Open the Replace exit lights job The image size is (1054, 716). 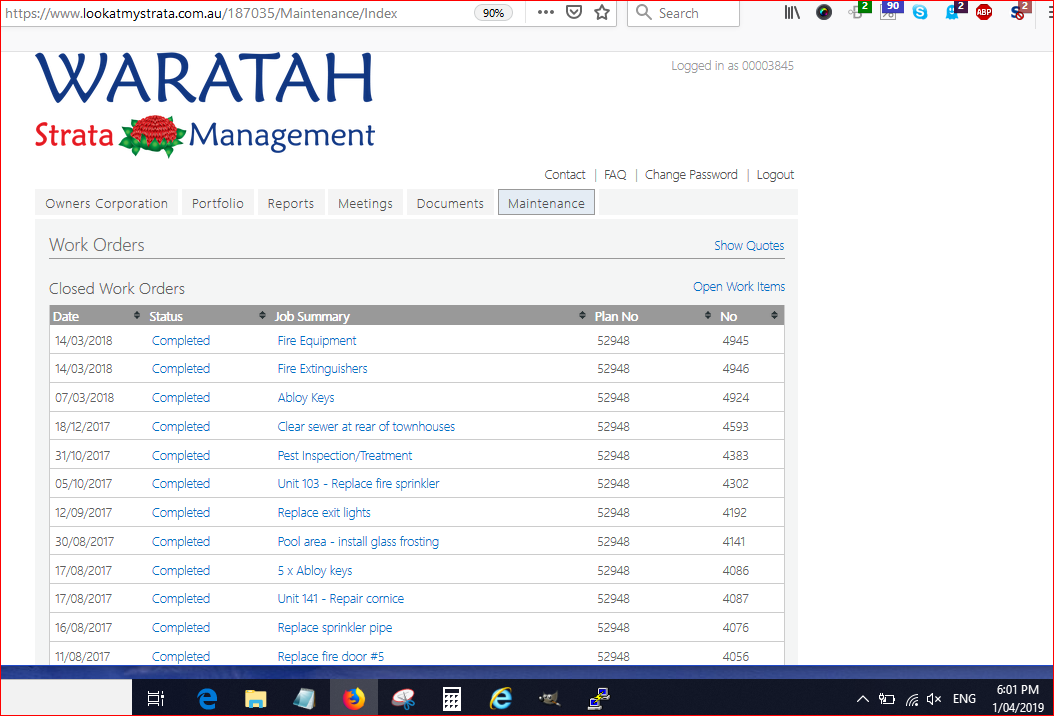pyautogui.click(x=324, y=512)
